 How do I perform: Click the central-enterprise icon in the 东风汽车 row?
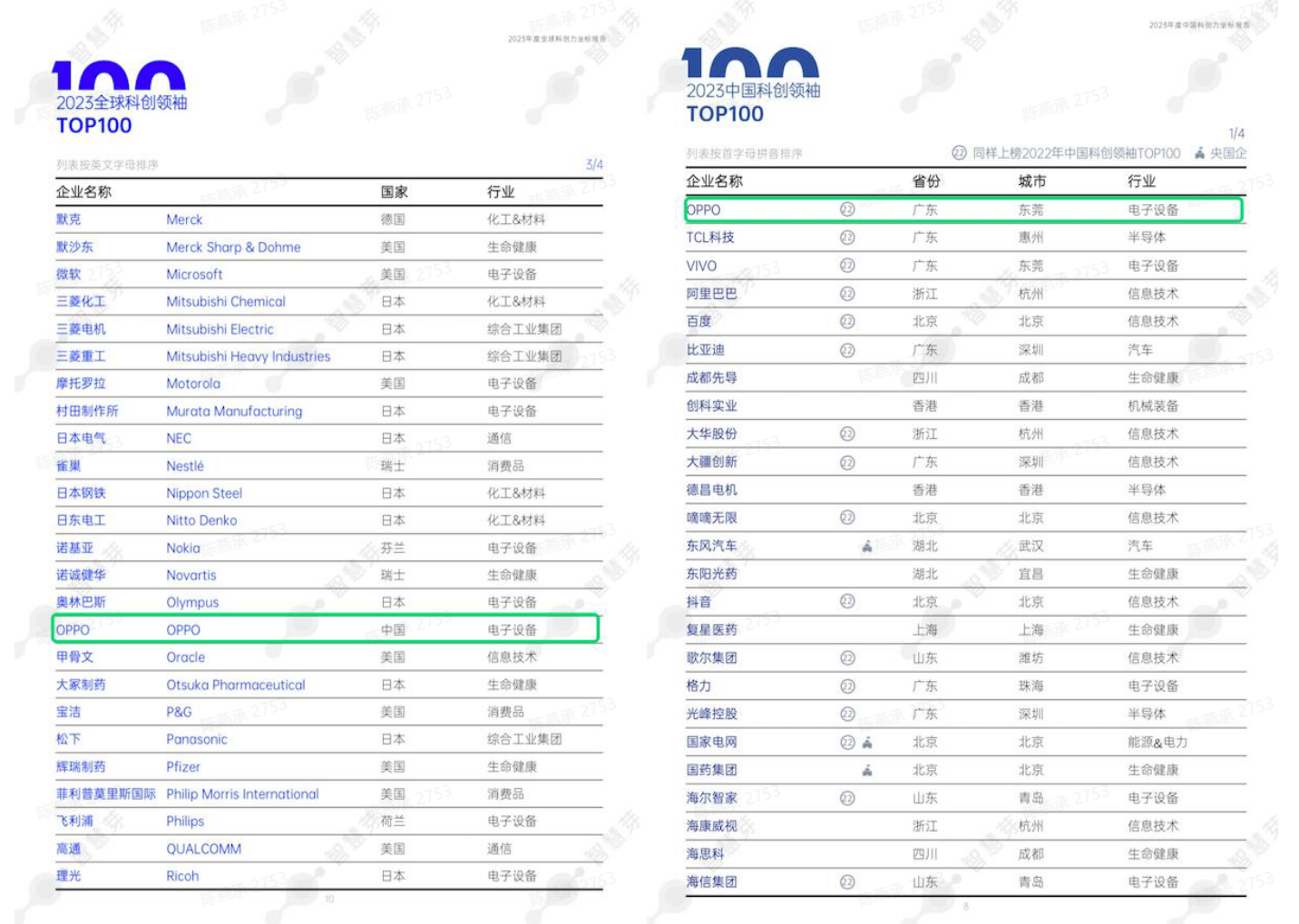[x=867, y=546]
